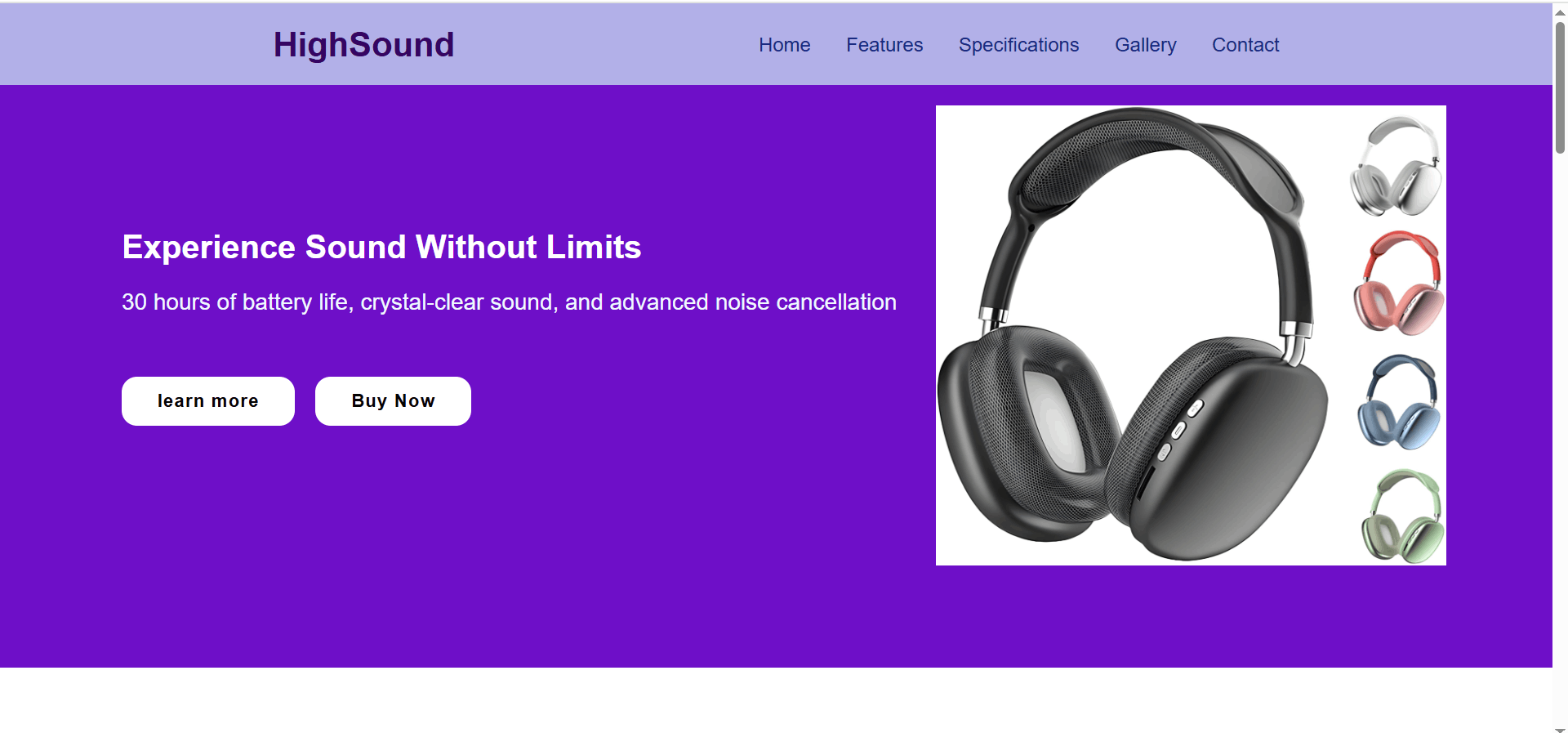The image size is (1568, 733).
Task: Select the green headphones color variant
Action: tap(1402, 516)
